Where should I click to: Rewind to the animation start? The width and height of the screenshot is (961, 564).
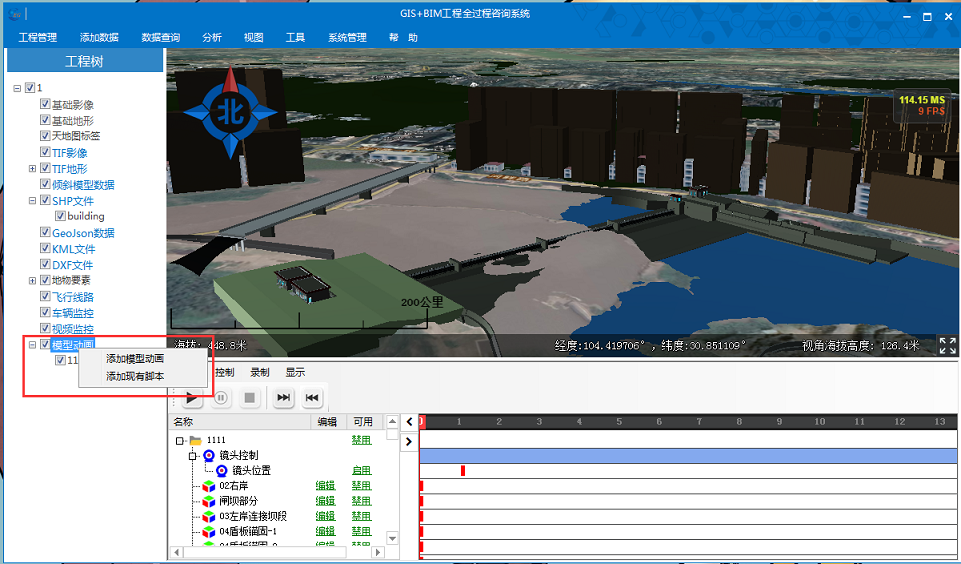point(312,398)
